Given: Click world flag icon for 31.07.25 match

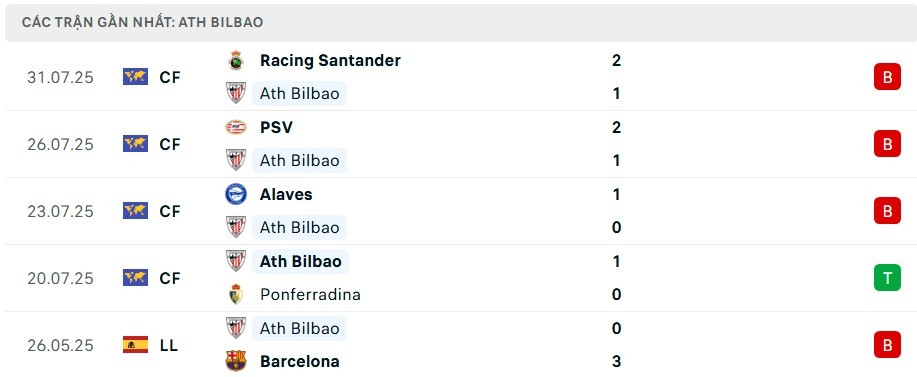Looking at the screenshot, I should click(135, 77).
